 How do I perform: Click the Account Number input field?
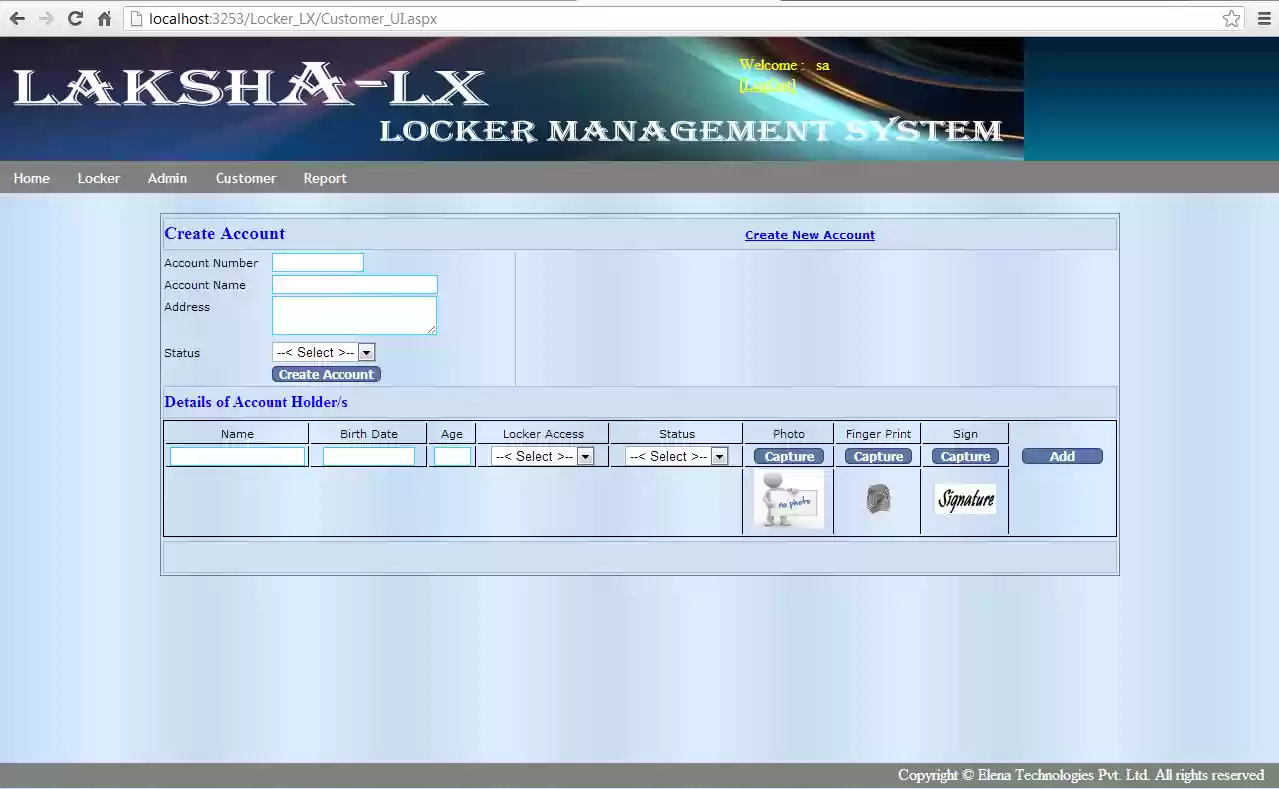click(317, 262)
